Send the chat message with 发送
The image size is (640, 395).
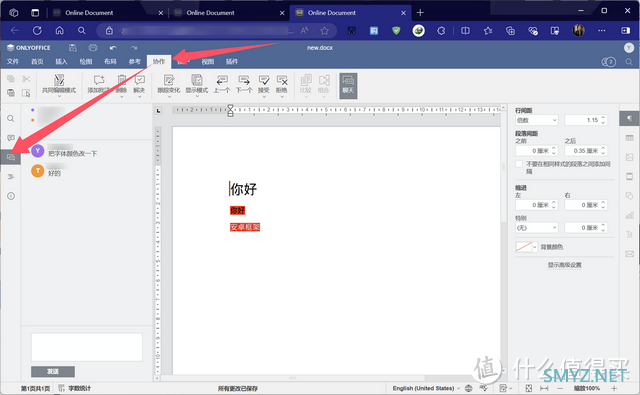coord(53,371)
